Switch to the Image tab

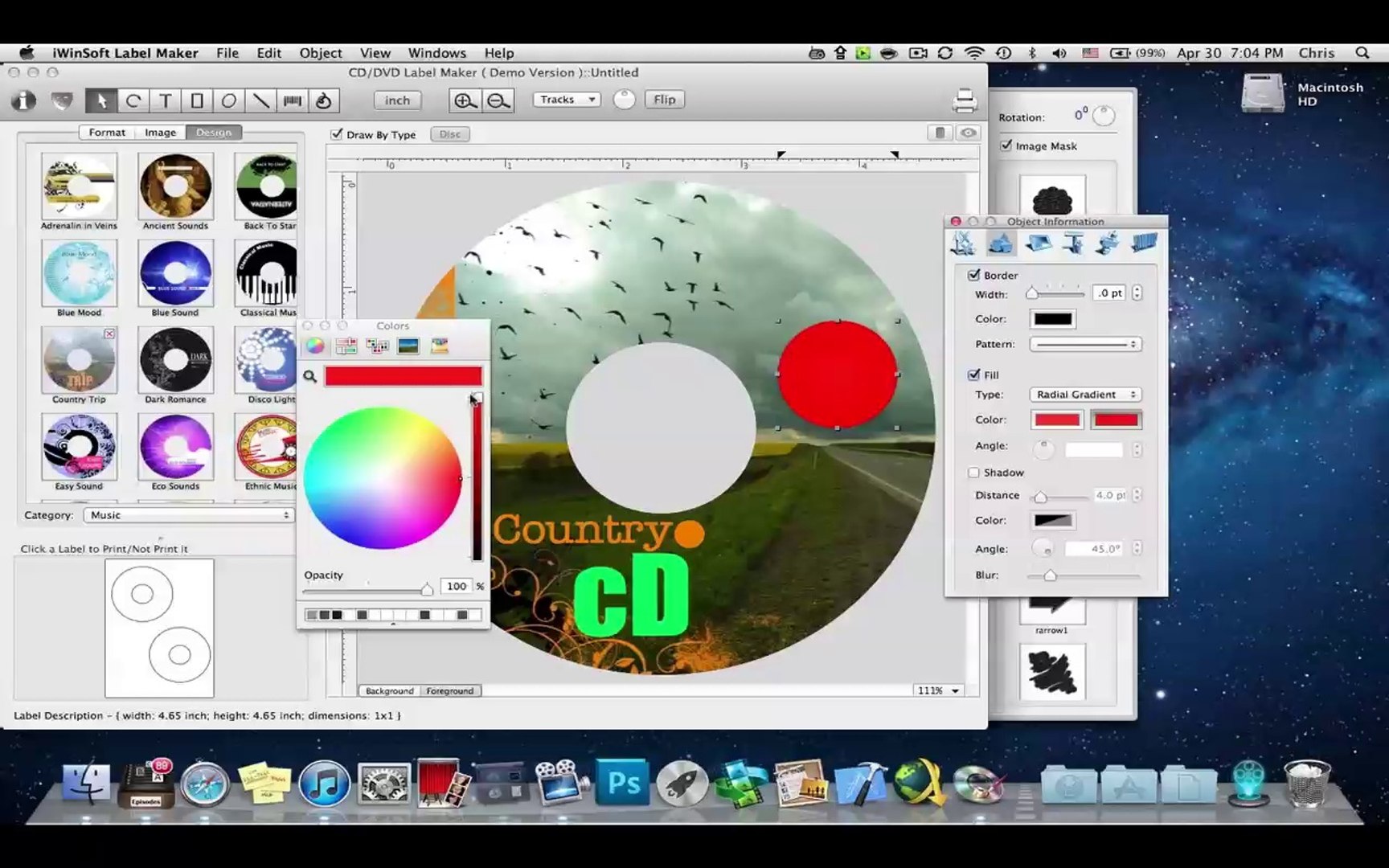(160, 133)
